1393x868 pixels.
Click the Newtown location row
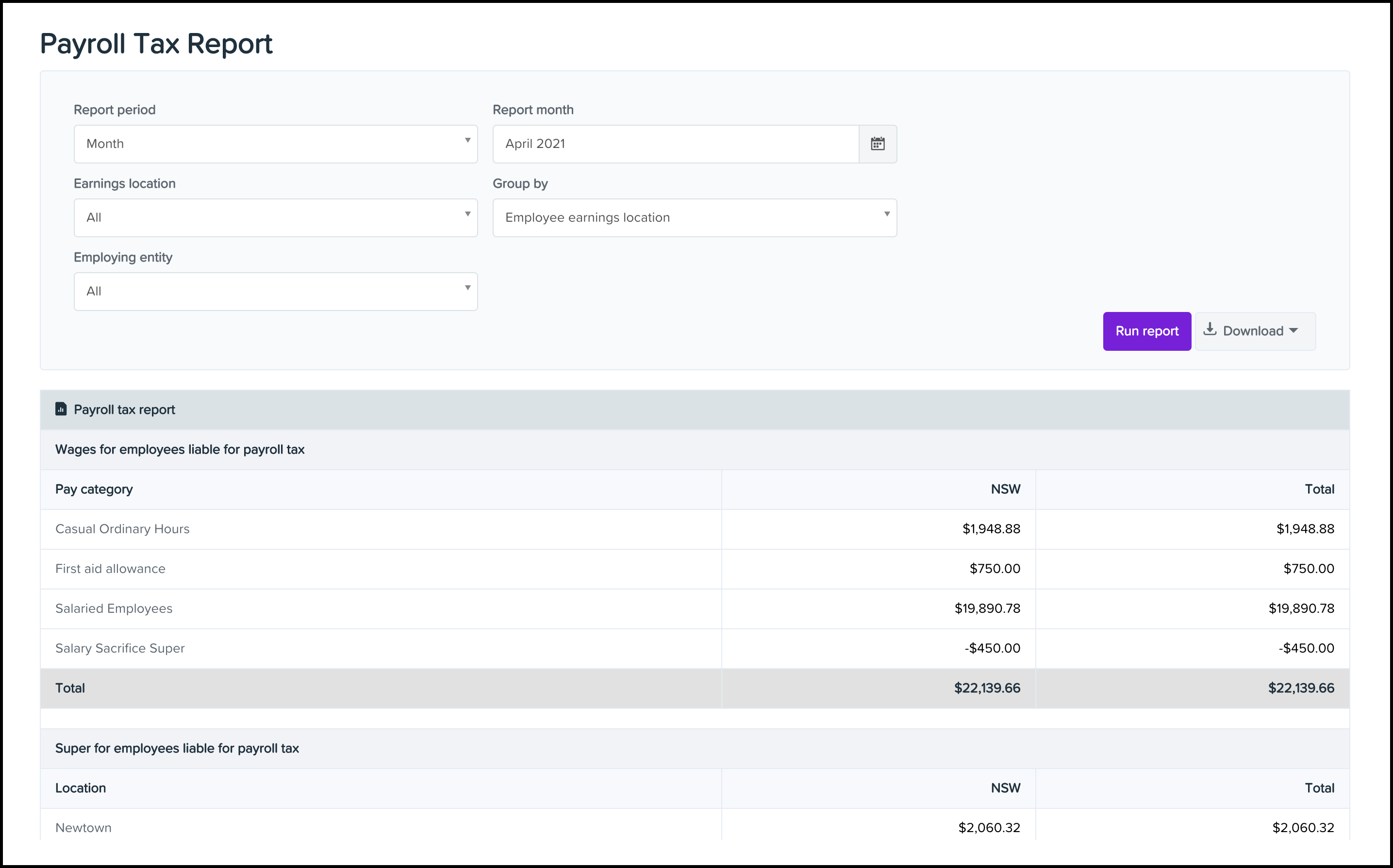tap(84, 827)
